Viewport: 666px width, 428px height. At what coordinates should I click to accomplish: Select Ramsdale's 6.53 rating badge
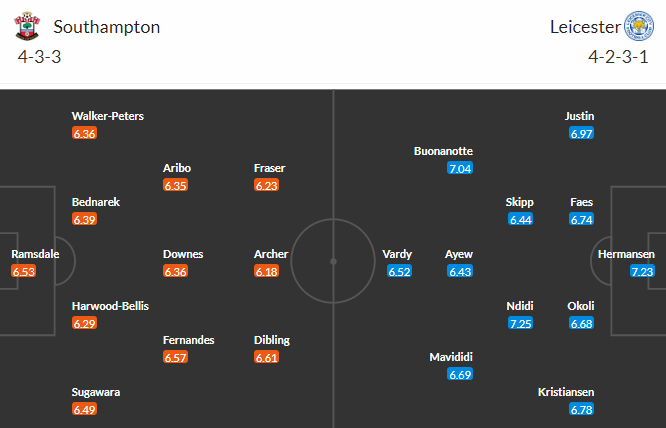pos(23,271)
